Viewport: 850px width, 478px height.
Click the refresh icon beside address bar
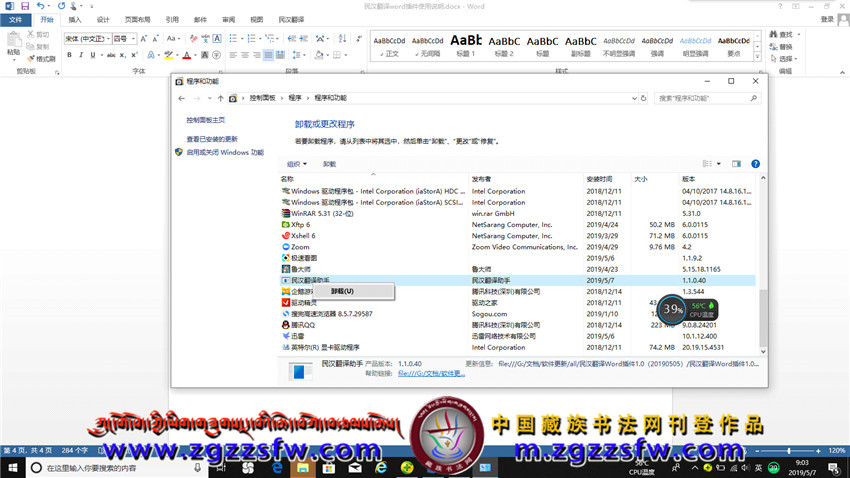coord(643,98)
